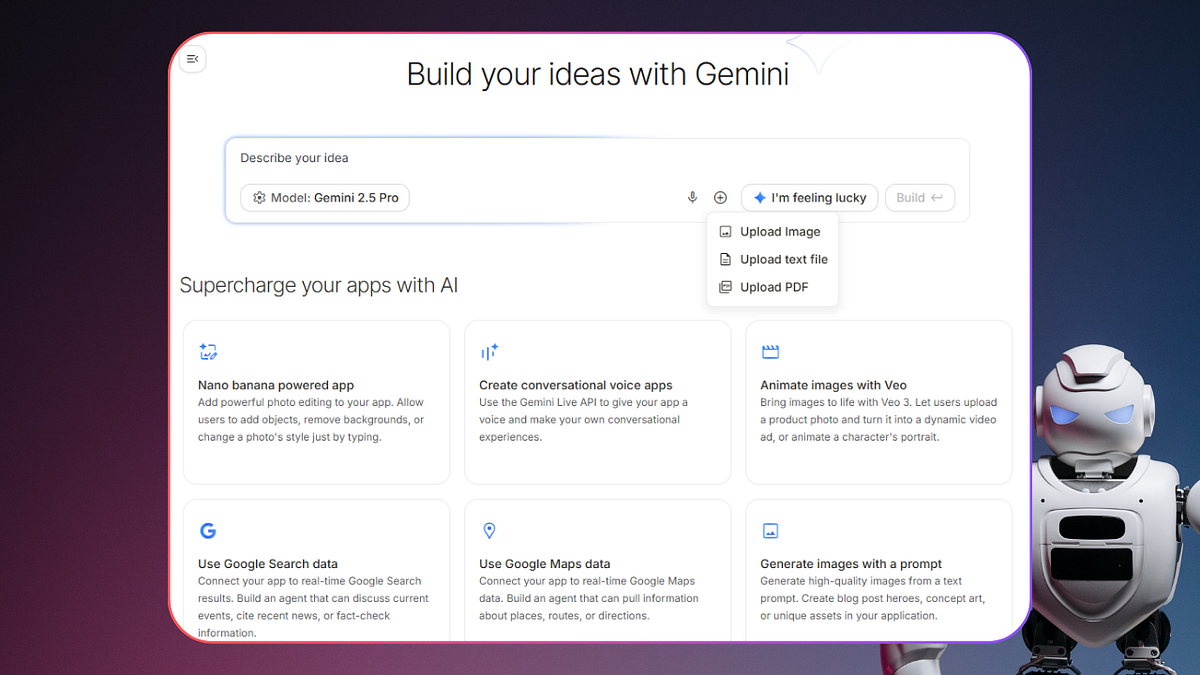Click the Google G logo icon

coord(208,531)
